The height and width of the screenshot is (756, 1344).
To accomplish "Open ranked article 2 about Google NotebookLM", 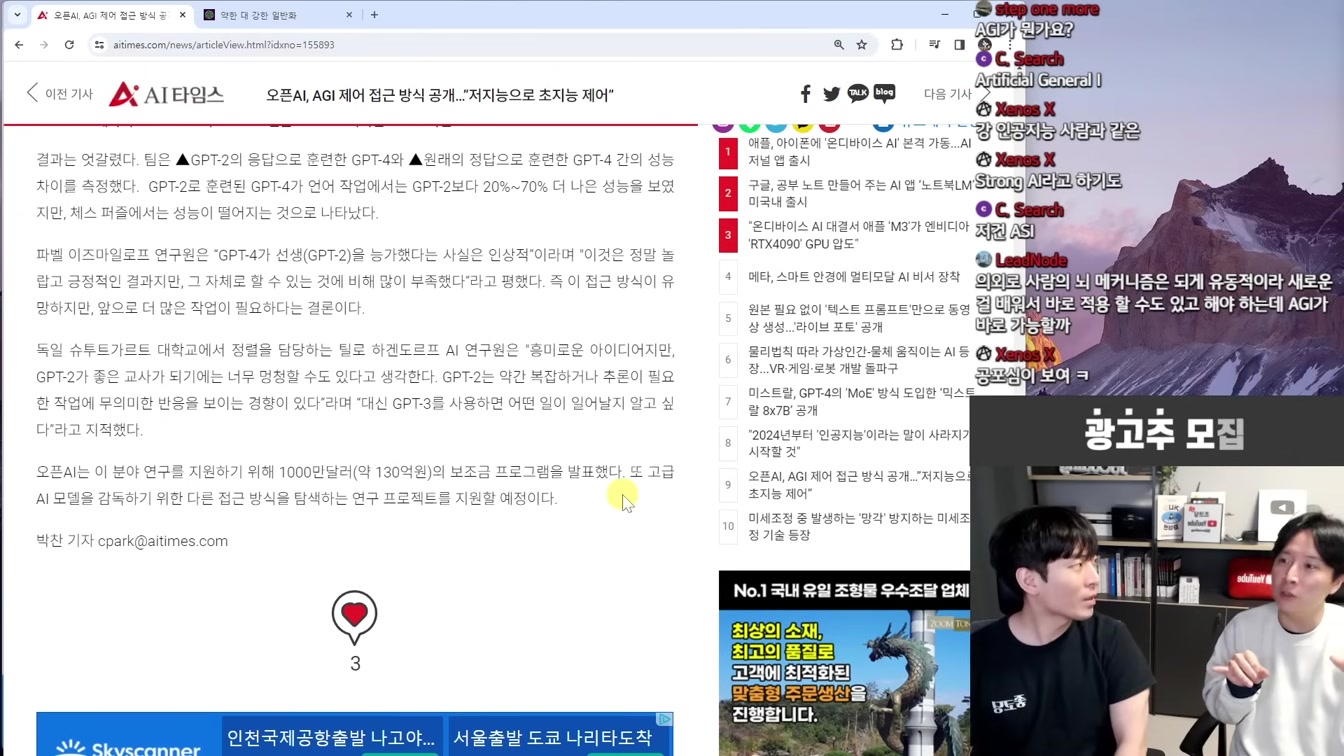I will point(858,194).
